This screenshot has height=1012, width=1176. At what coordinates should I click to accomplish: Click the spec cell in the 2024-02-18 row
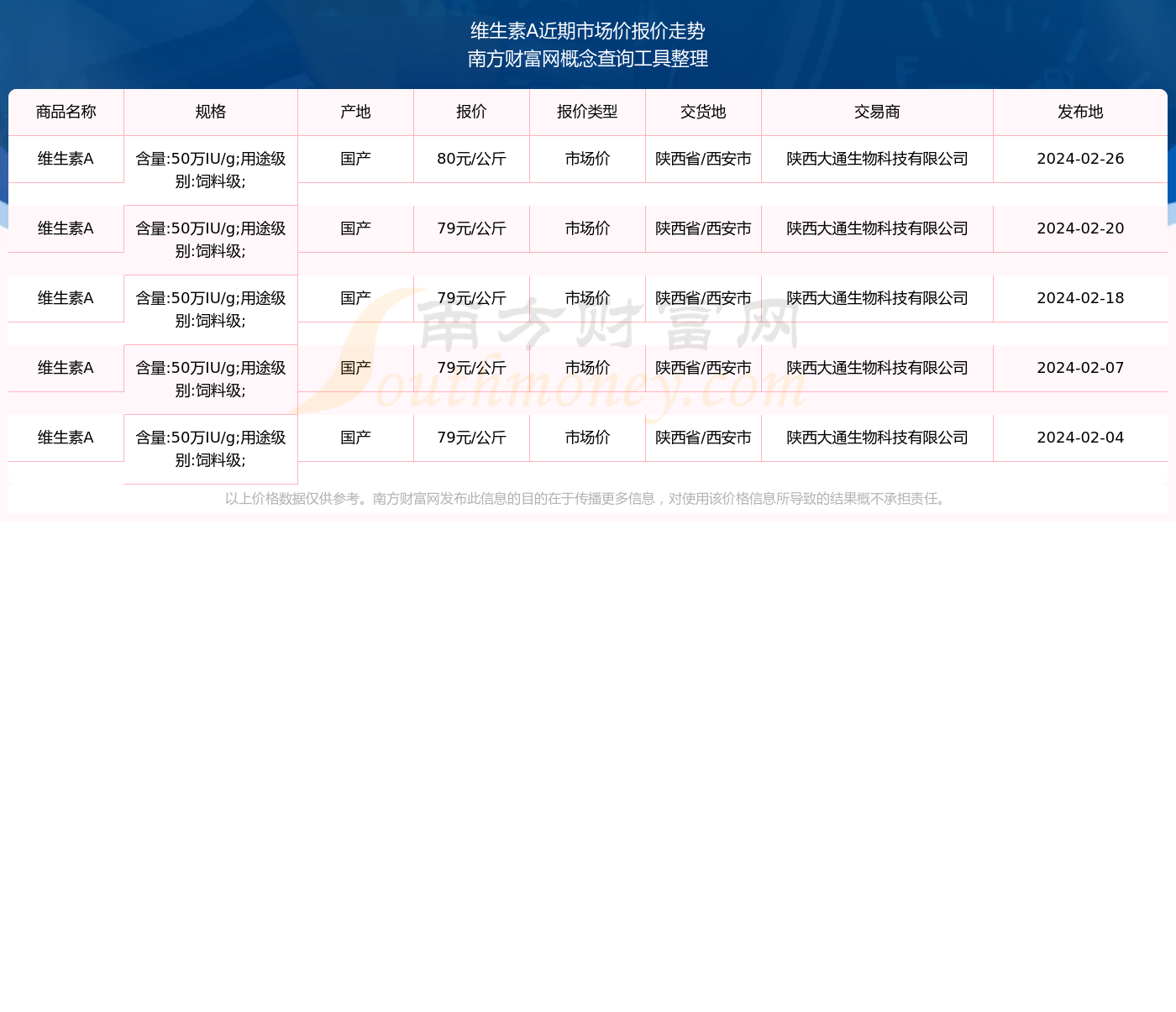(211, 310)
